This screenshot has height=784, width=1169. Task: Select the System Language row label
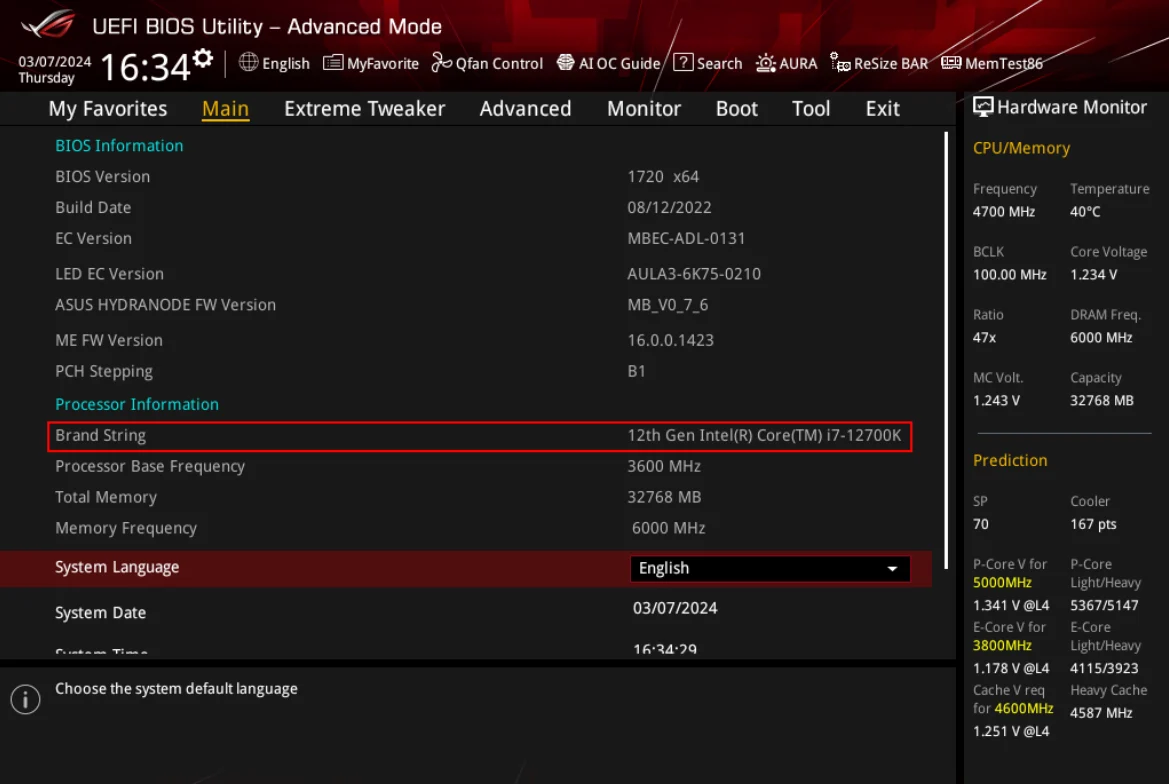pos(117,567)
